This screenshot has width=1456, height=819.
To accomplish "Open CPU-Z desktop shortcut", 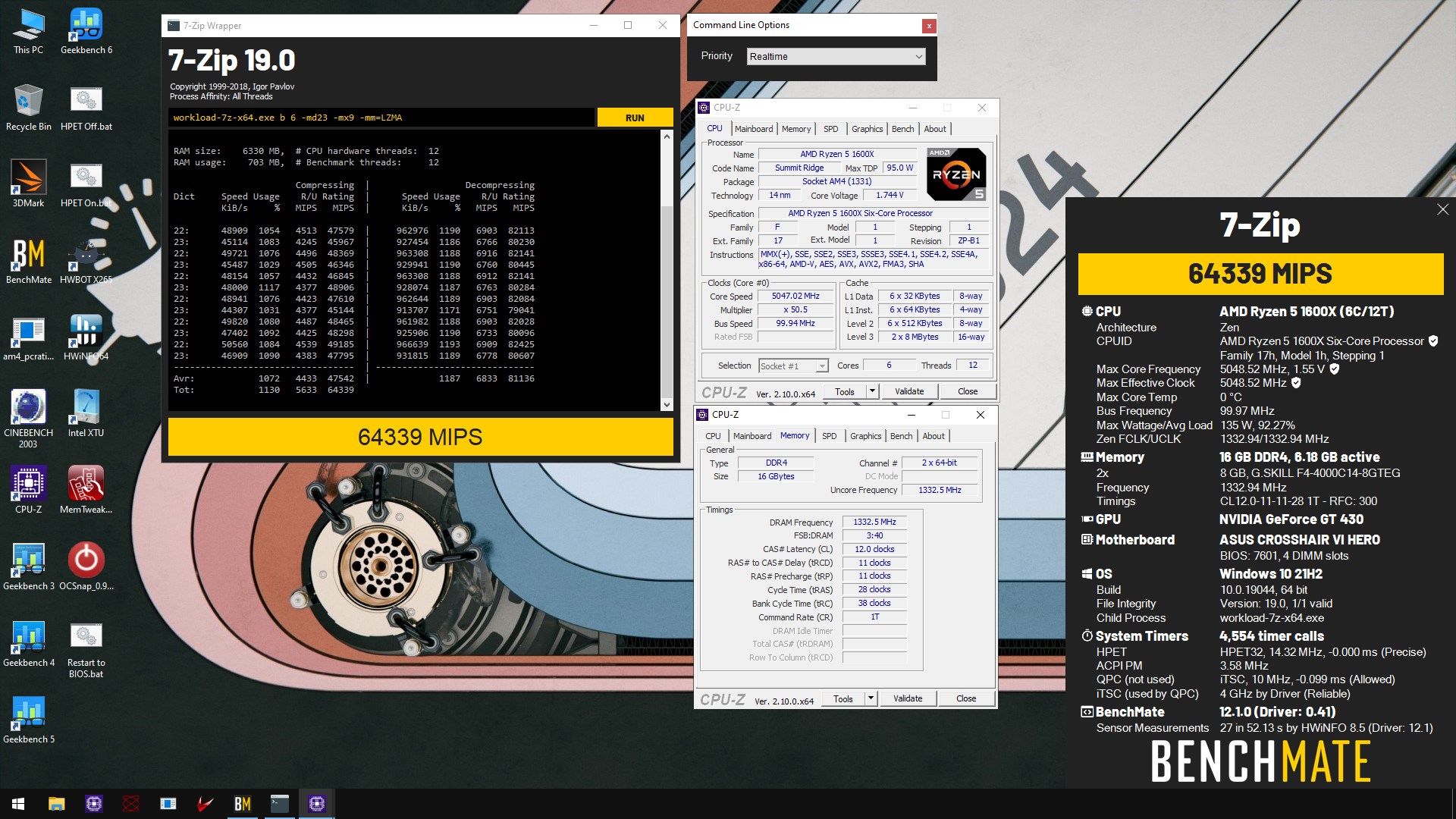I will tap(29, 491).
